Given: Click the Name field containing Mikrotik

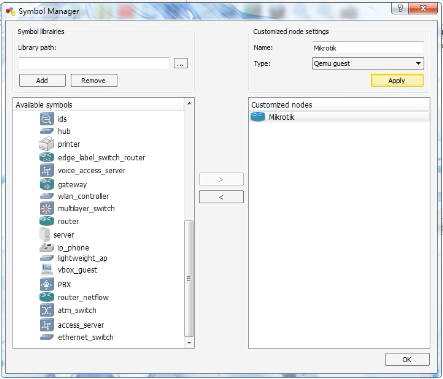Looking at the screenshot, I should point(368,48).
